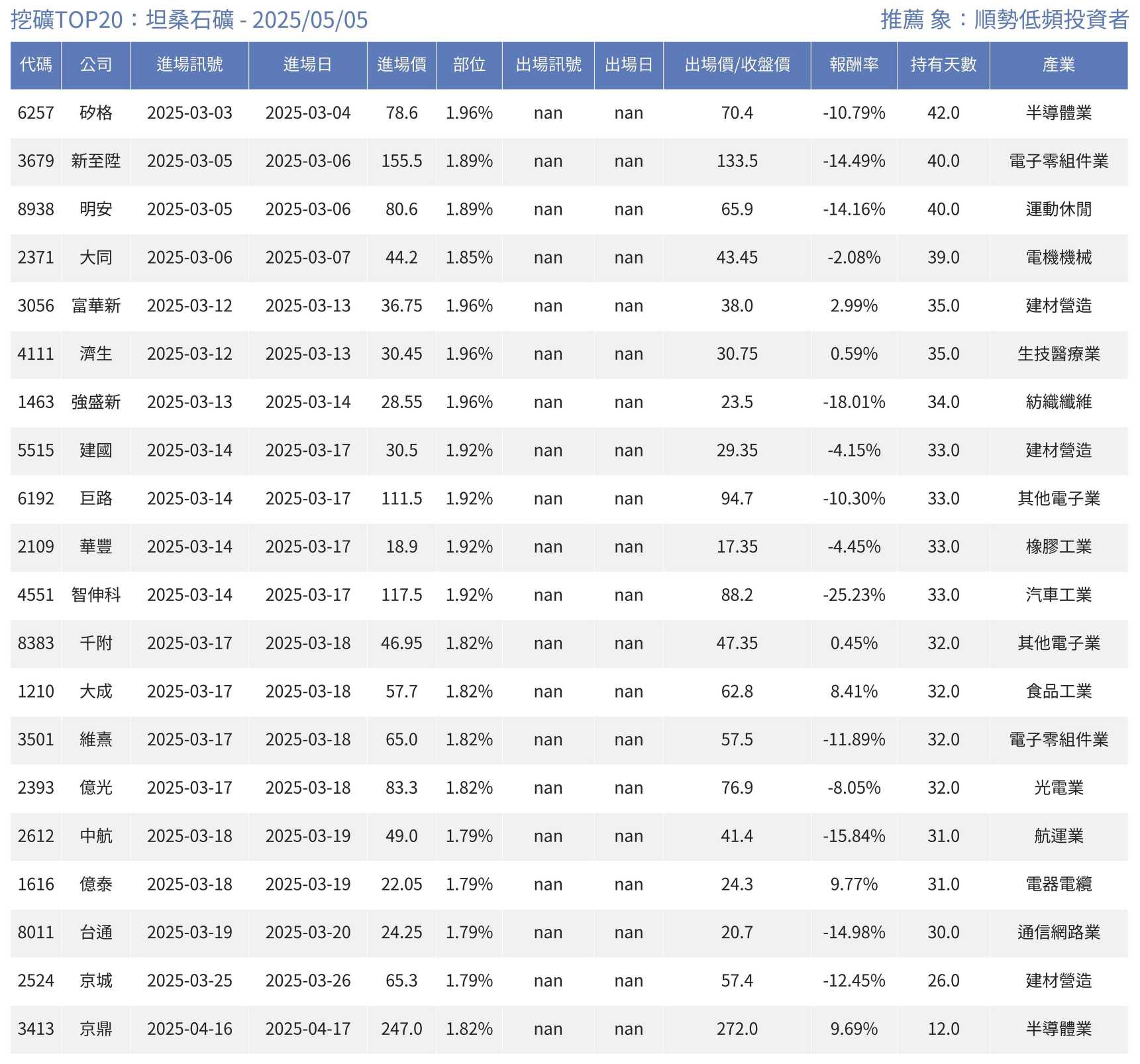The height and width of the screenshot is (1064, 1140).
Task: Click company name 京鼎
Action: point(96,1030)
